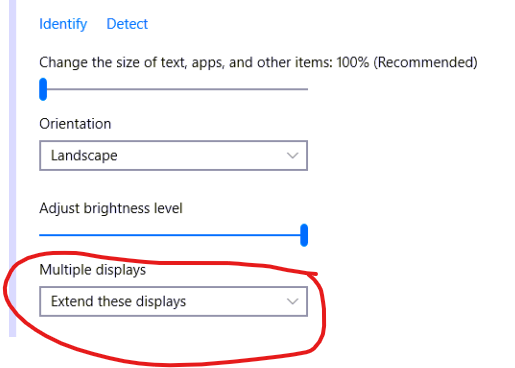
Task: Click the 100% (Recommended) text
Action: point(407,62)
